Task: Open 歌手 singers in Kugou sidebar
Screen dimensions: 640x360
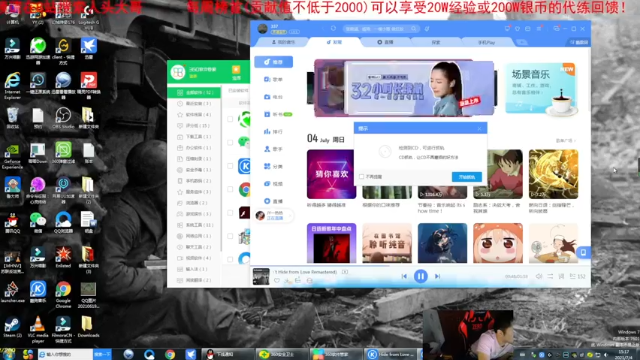Action: point(273,149)
